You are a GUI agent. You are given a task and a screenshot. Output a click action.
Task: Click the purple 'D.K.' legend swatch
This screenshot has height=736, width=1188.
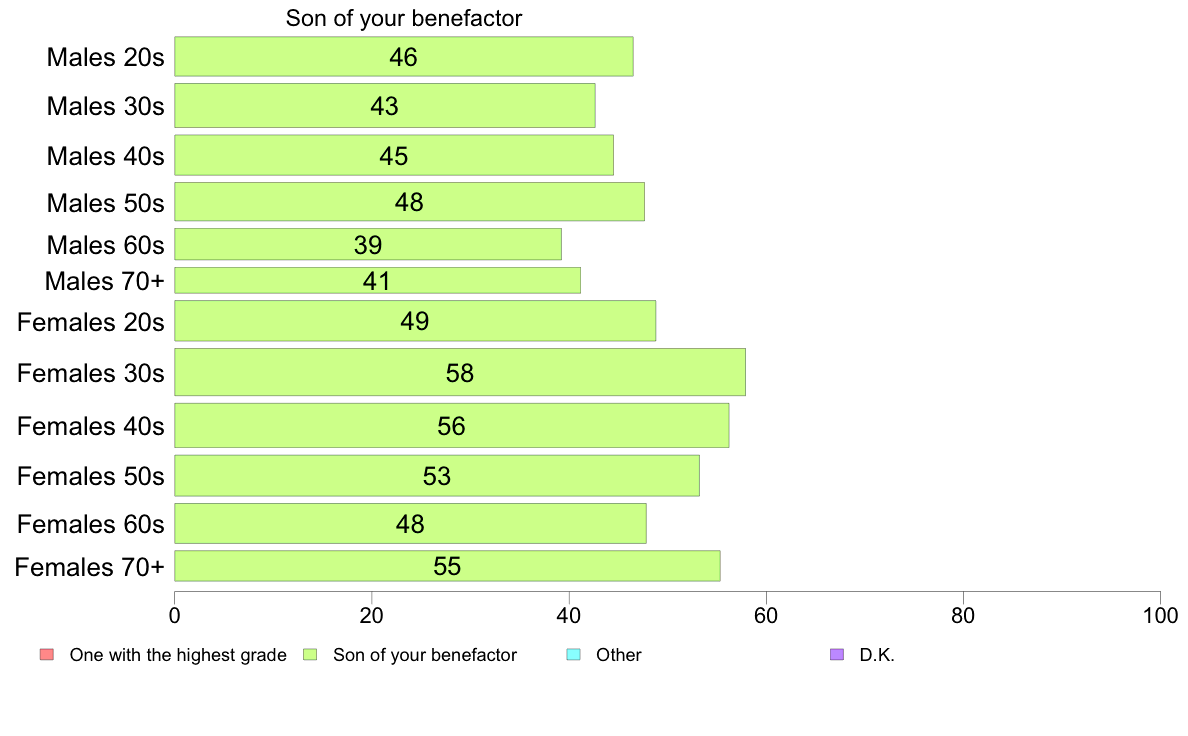point(836,654)
